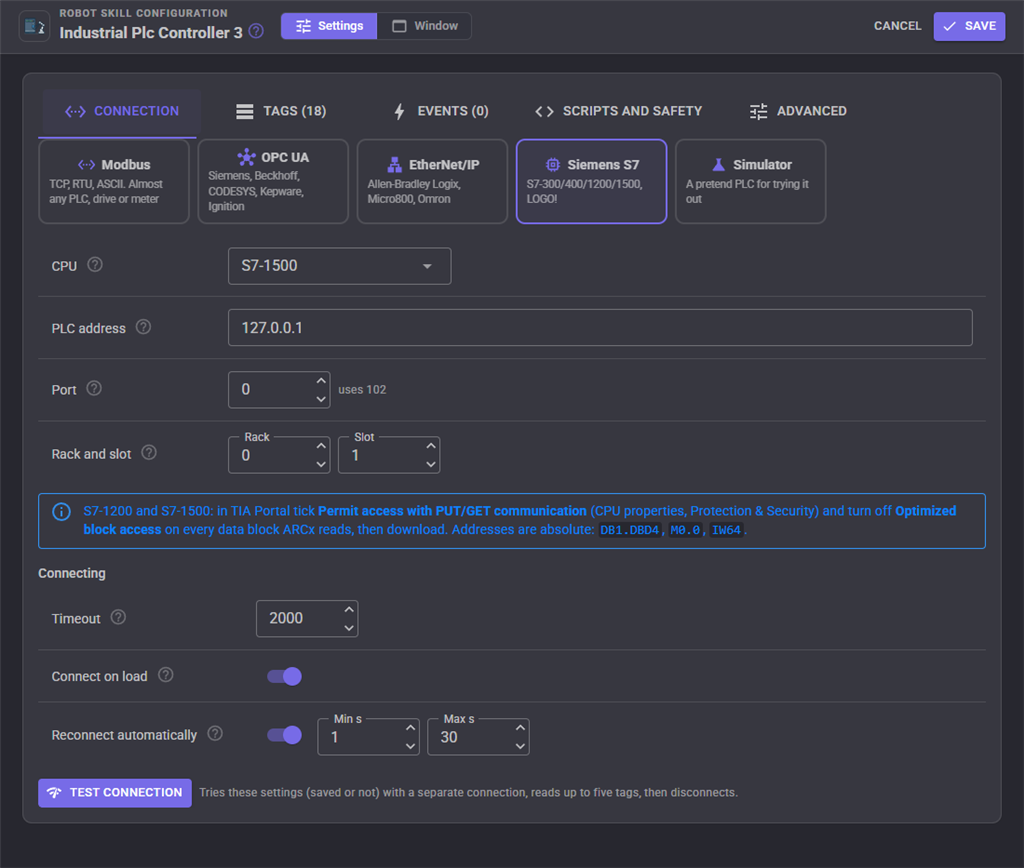Open help for Industrial Plc Controller 3 title

tap(257, 31)
